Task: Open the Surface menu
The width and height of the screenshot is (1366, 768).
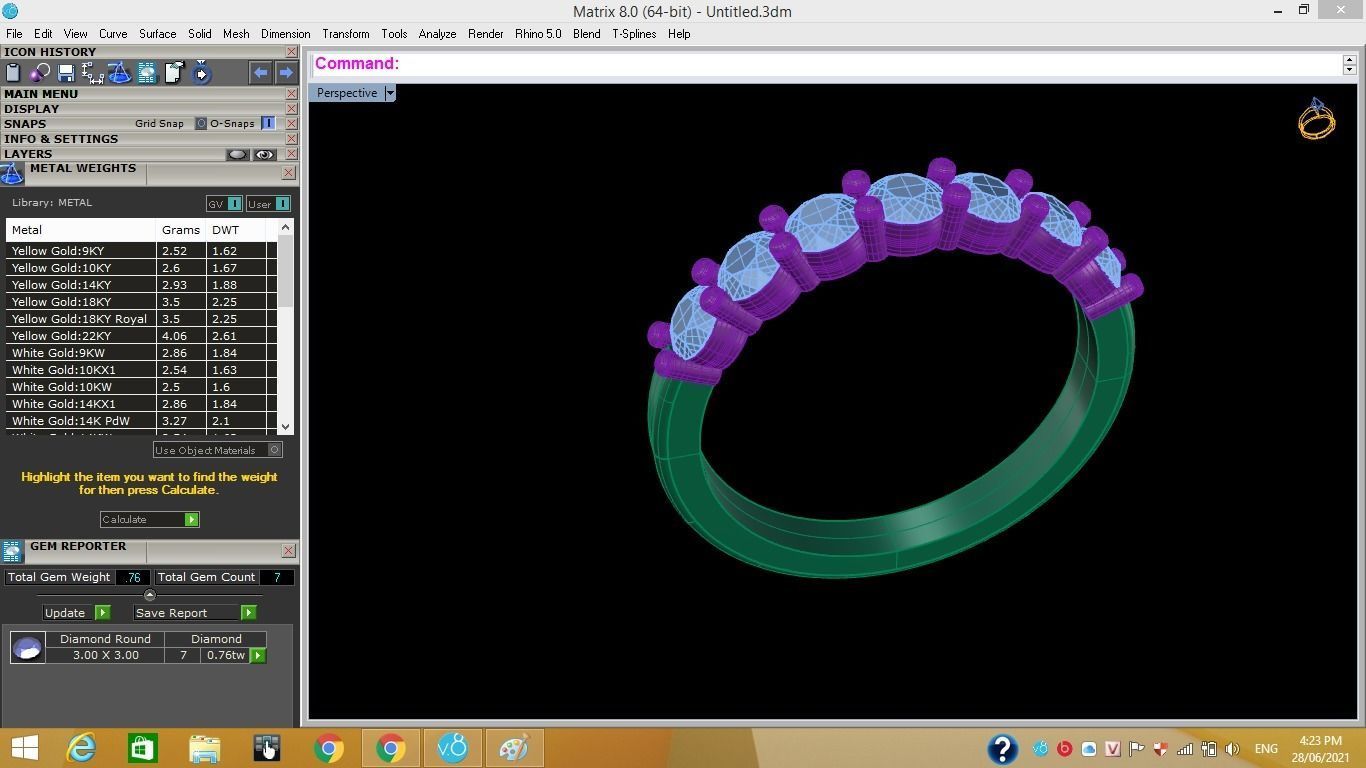Action: [x=157, y=34]
